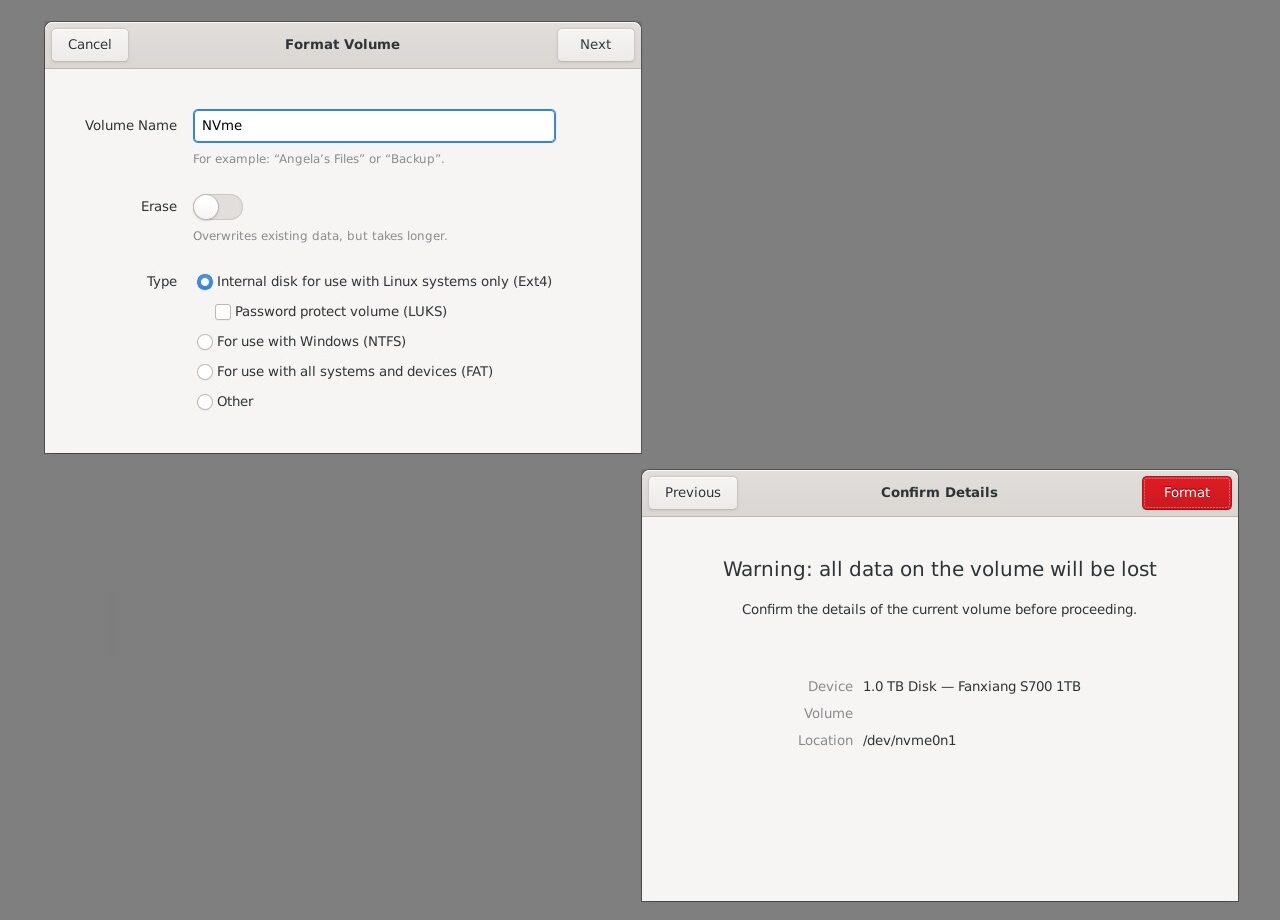The image size is (1280, 920).
Task: Click the red Format button
Action: [x=1186, y=492]
